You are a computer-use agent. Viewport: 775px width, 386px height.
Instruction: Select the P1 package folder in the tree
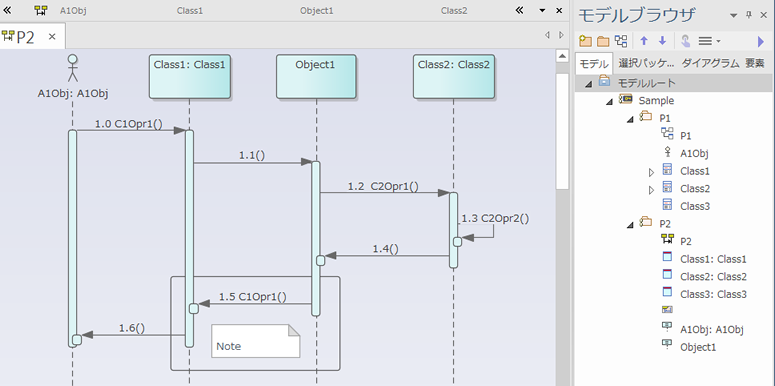click(665, 118)
